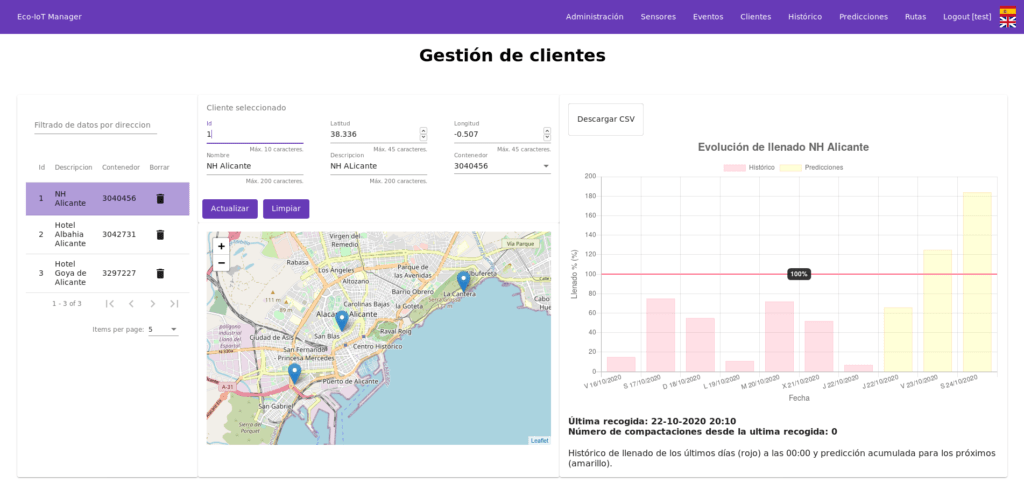Click Eco-IoT Manager brand link
The image size is (1024, 482).
click(50, 17)
